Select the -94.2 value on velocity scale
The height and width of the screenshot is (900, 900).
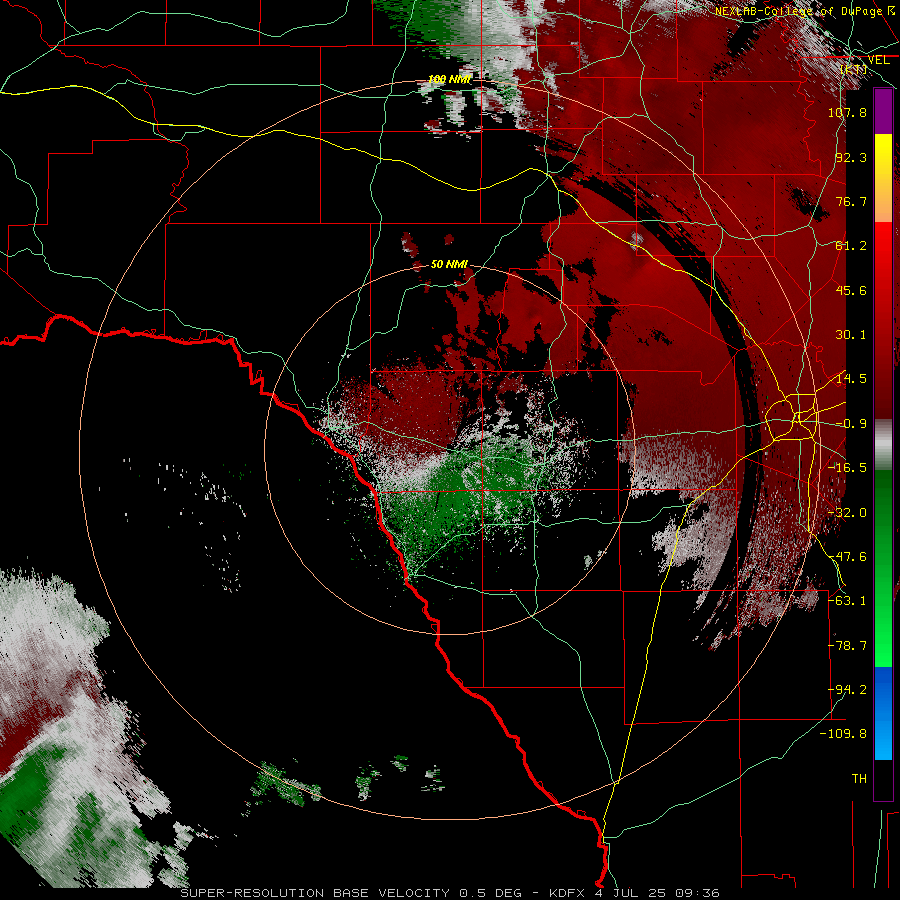[x=847, y=690]
